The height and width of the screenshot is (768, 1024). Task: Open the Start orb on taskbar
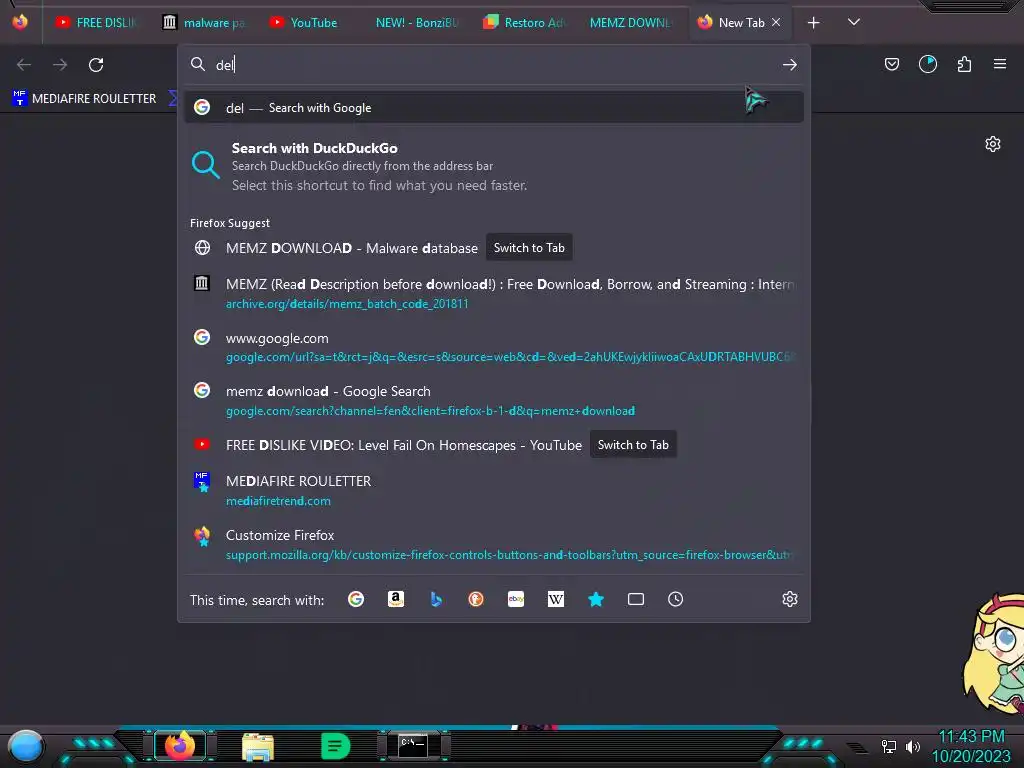click(x=26, y=746)
